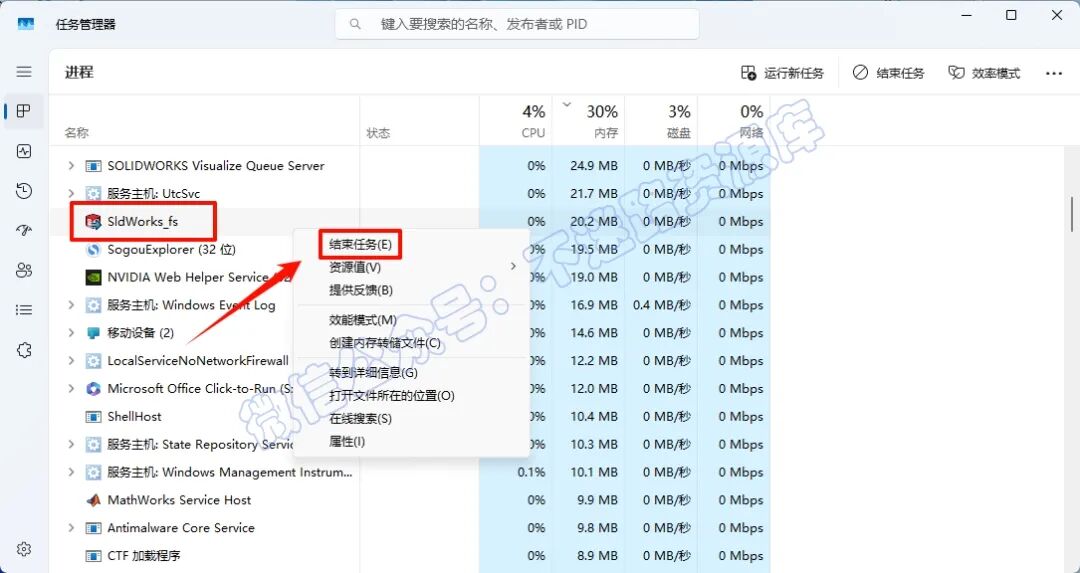Screen dimensions: 1080x573
Task: Click the 24.9 MB memory value
Action: [594, 166]
